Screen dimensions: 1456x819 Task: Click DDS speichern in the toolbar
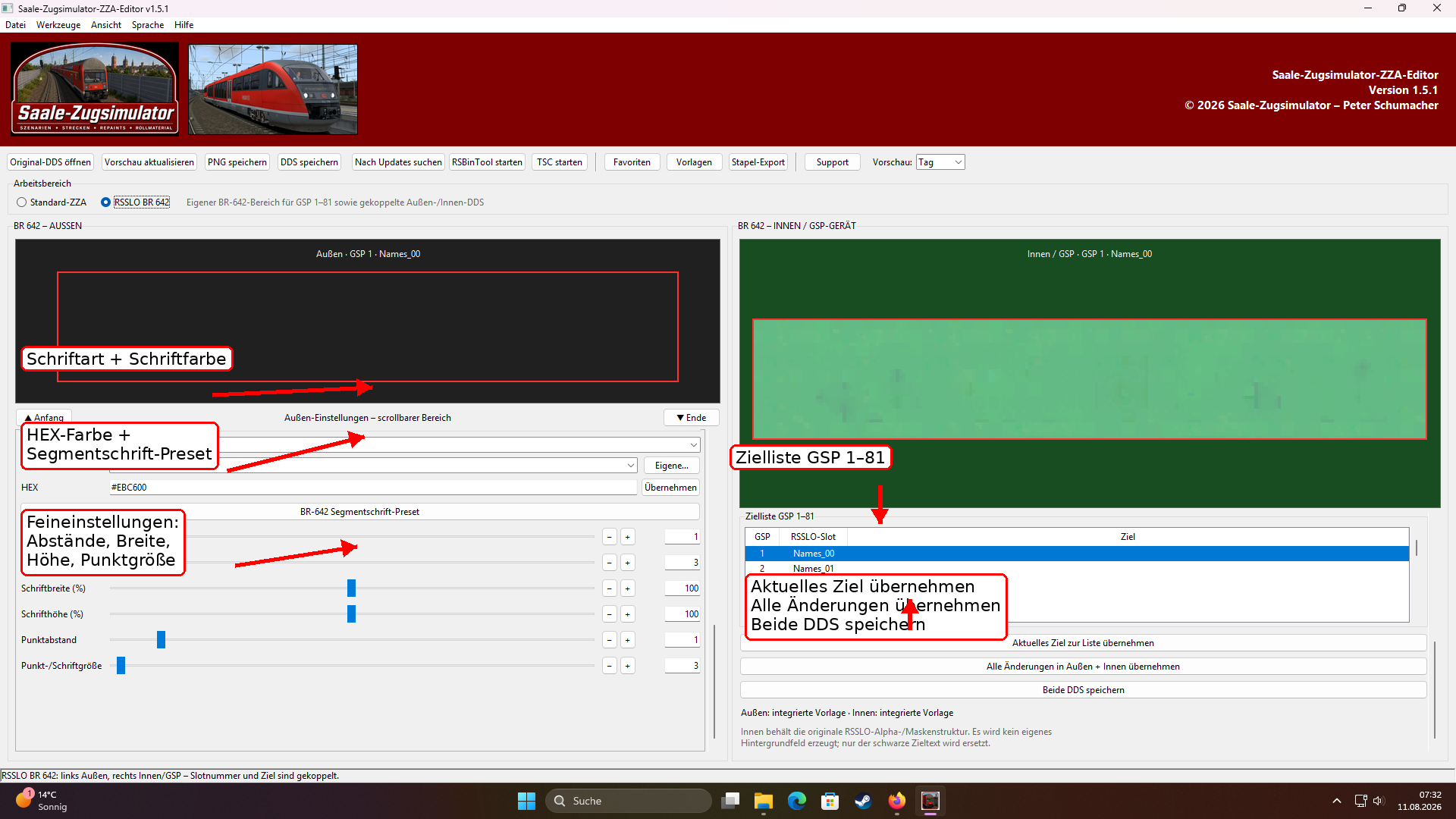pyautogui.click(x=309, y=162)
